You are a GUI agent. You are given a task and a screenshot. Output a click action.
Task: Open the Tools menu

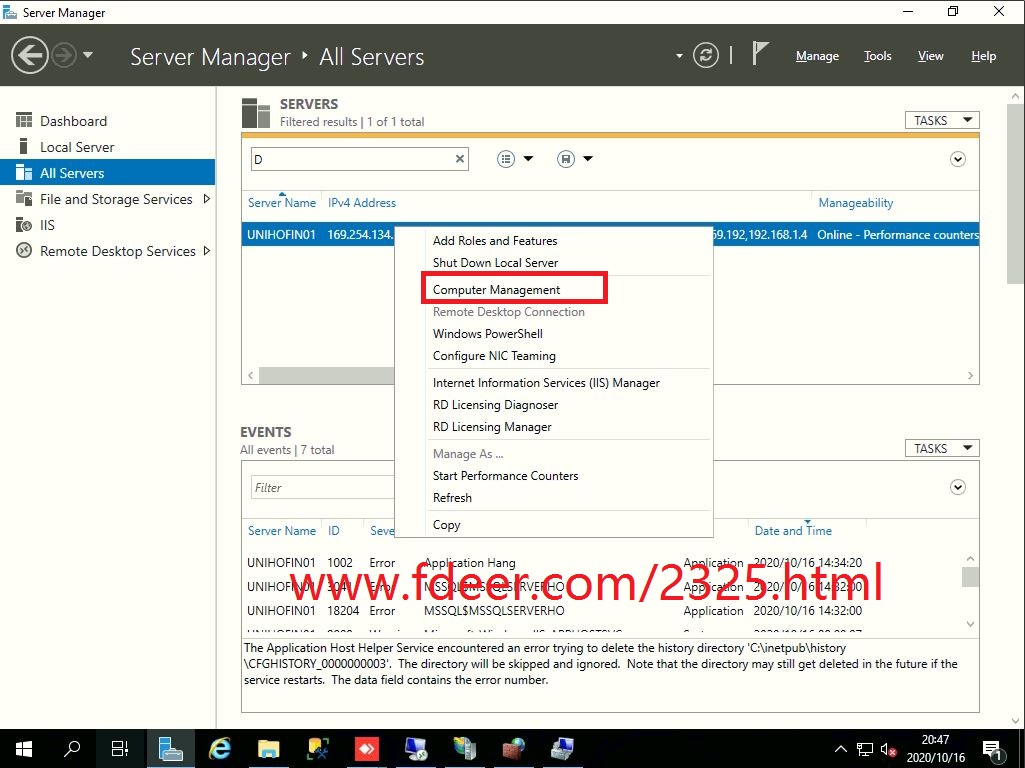pos(877,56)
